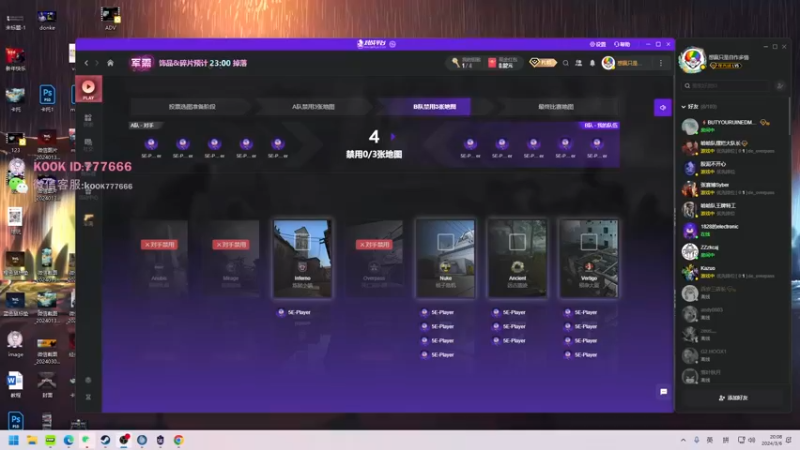Click the user avatar in top bar
The height and width of the screenshot is (450, 800).
point(608,63)
